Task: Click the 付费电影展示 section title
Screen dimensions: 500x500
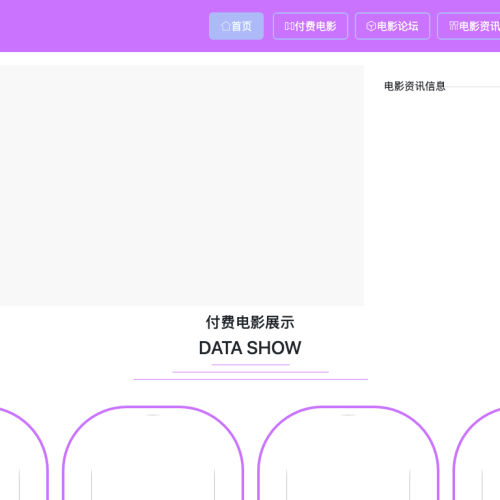Action: tap(250, 322)
